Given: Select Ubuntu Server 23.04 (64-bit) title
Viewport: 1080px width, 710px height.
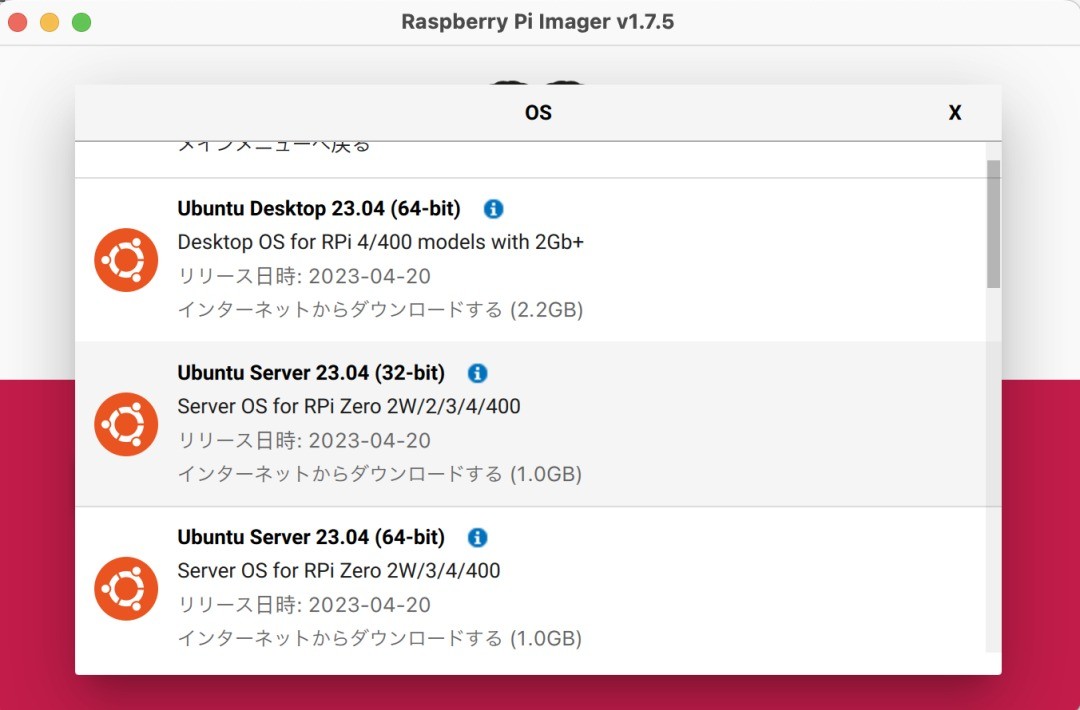Looking at the screenshot, I should 311,538.
